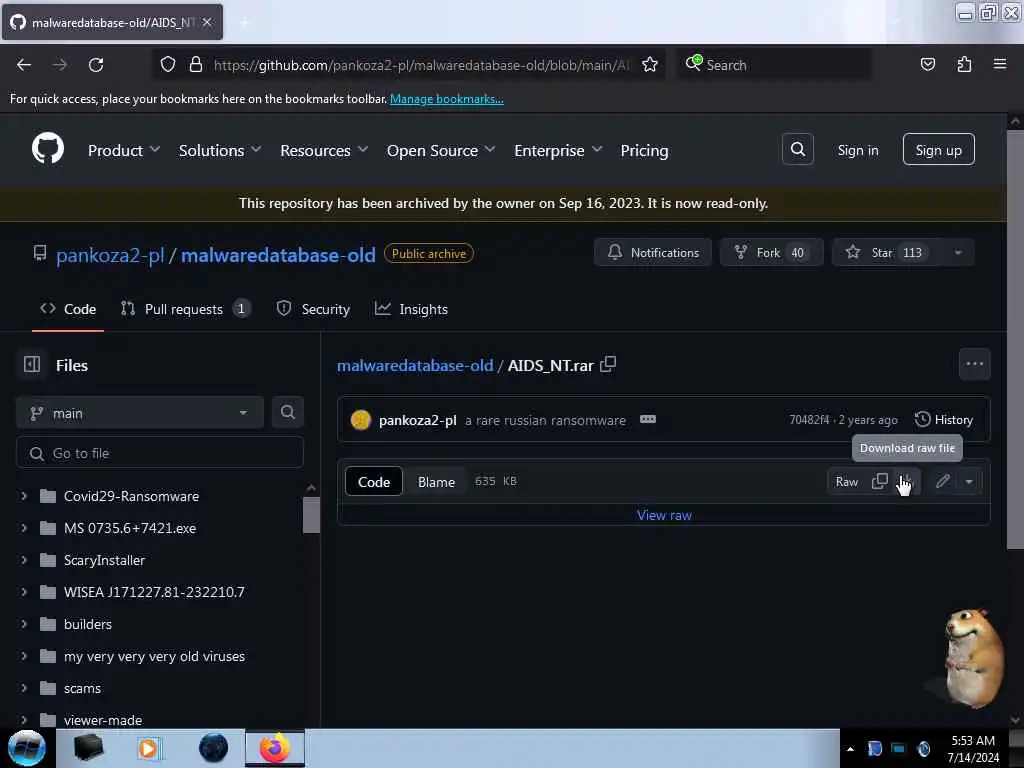Expand the ScaryInstaller folder

(x=24, y=560)
